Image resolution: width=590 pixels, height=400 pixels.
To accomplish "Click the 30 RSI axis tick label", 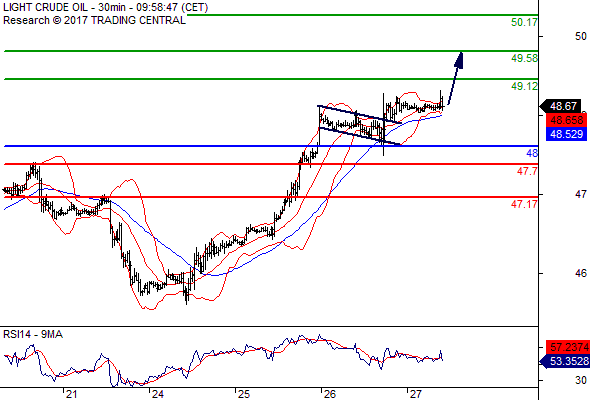I will (x=581, y=380).
